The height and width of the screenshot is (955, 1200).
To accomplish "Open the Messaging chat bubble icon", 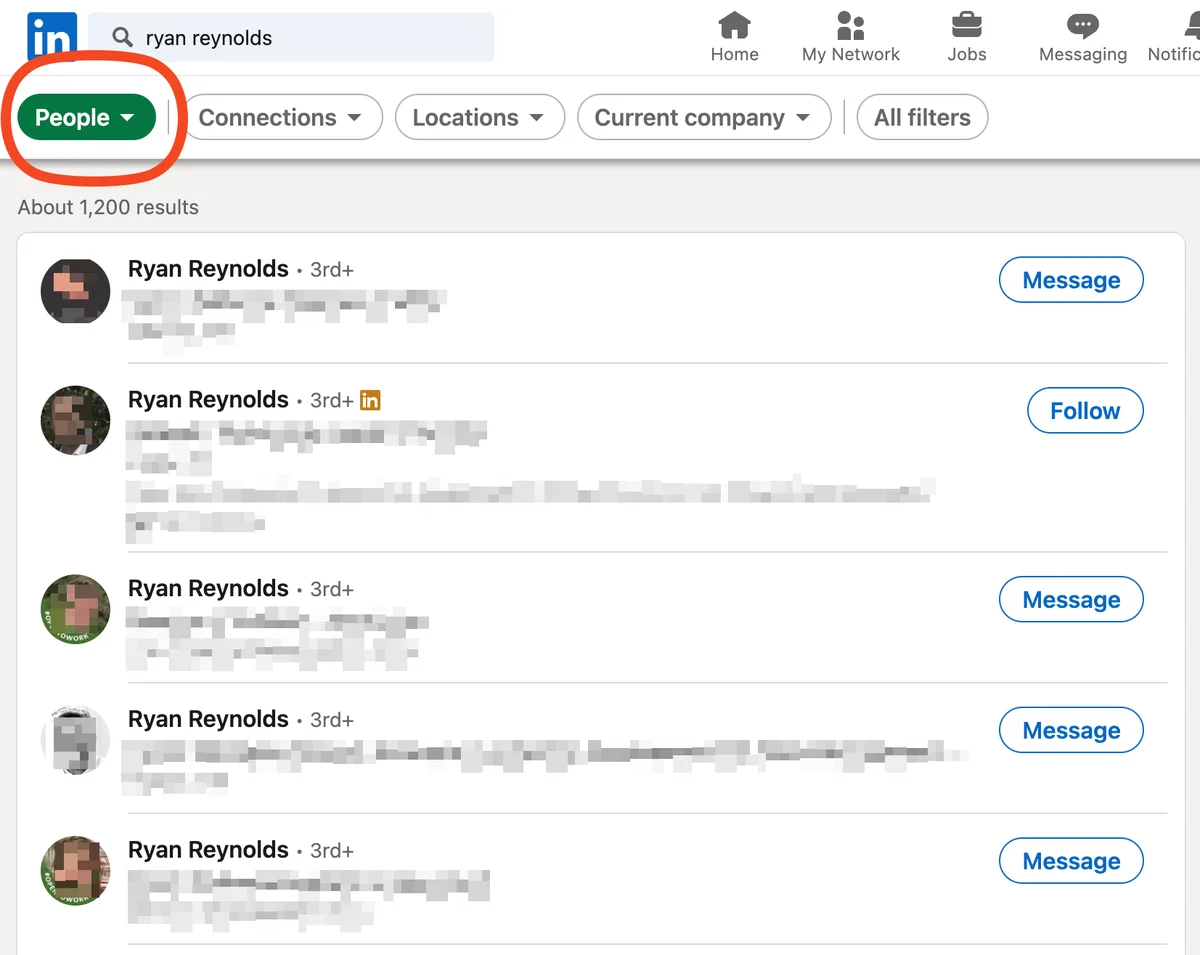I will 1083,25.
